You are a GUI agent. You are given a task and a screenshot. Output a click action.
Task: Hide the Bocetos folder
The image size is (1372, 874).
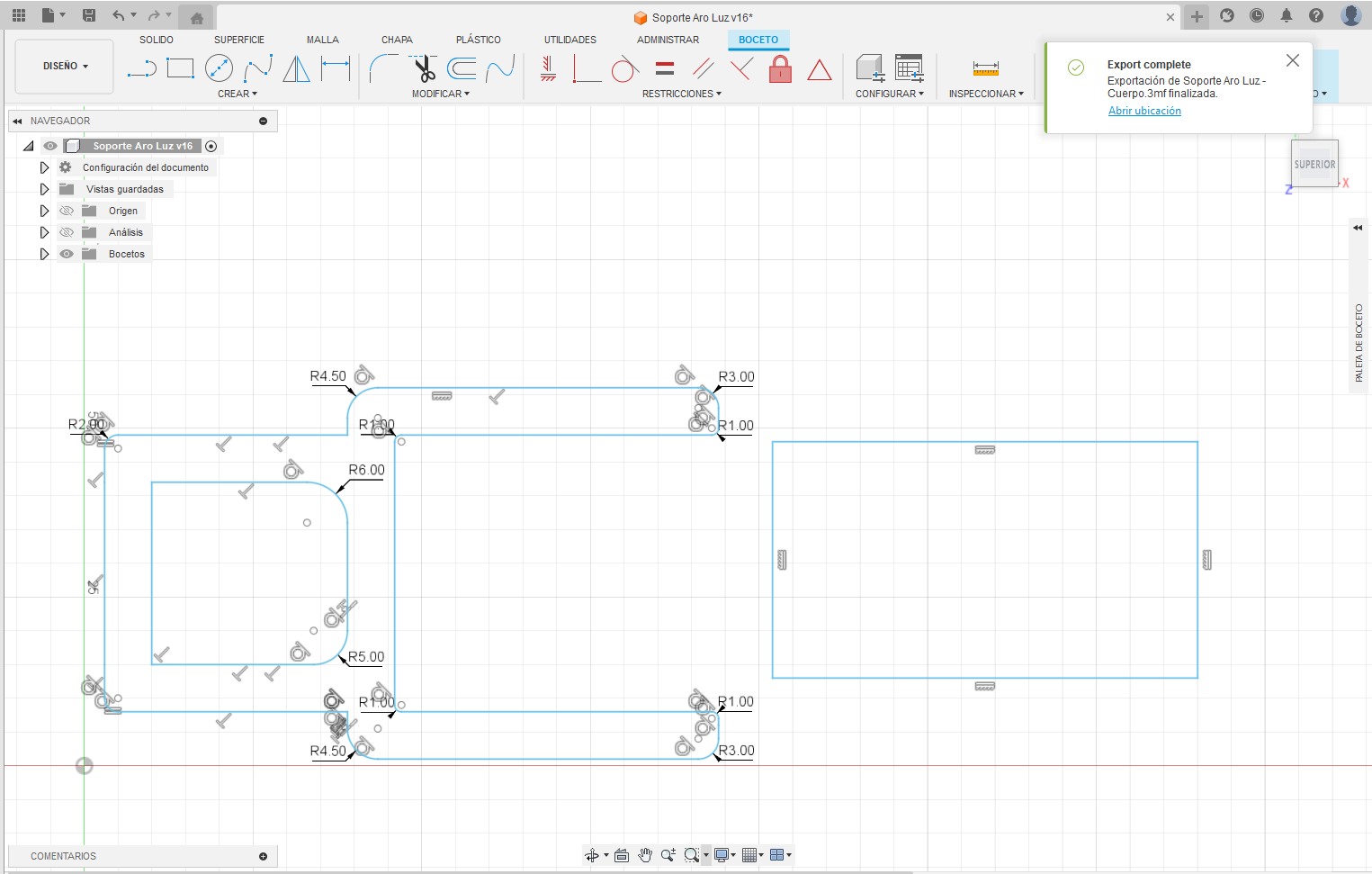click(x=67, y=254)
